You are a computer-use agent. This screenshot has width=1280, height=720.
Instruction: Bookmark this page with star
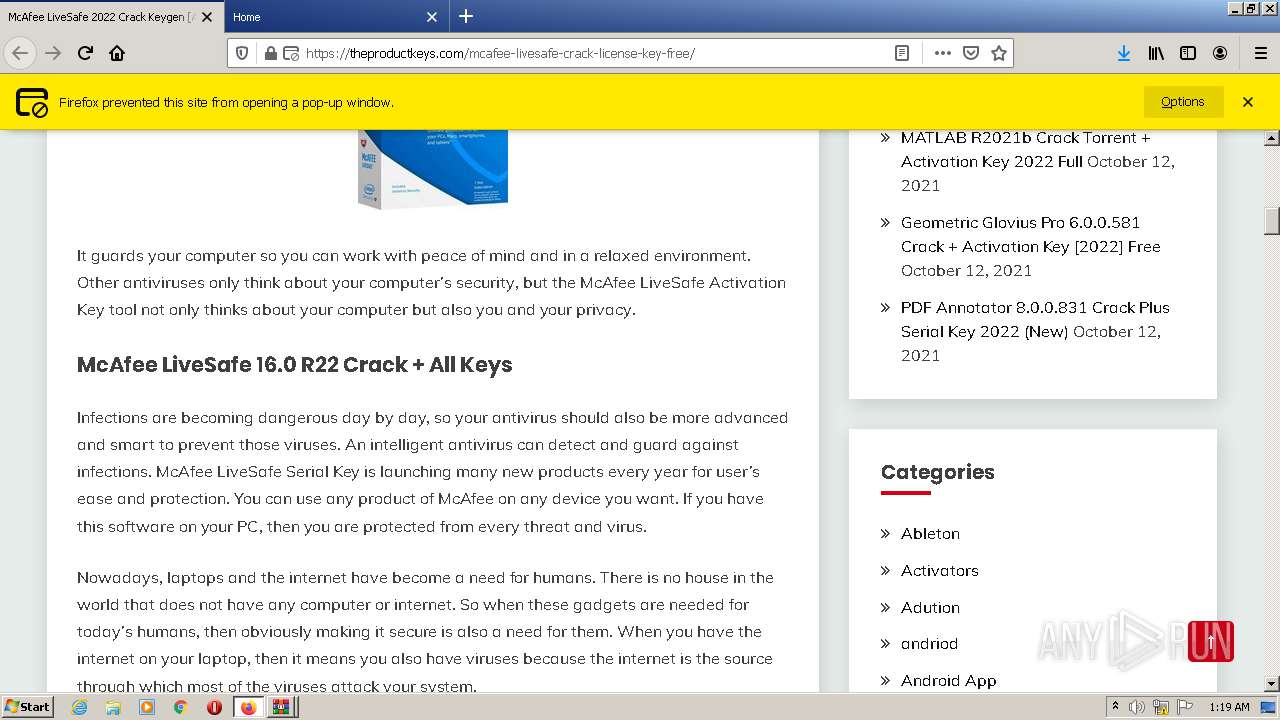click(x=998, y=53)
